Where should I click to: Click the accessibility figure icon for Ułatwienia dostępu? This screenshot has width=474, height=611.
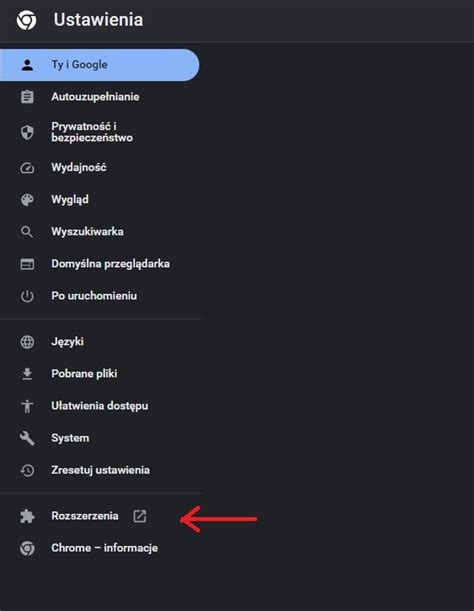[27, 406]
